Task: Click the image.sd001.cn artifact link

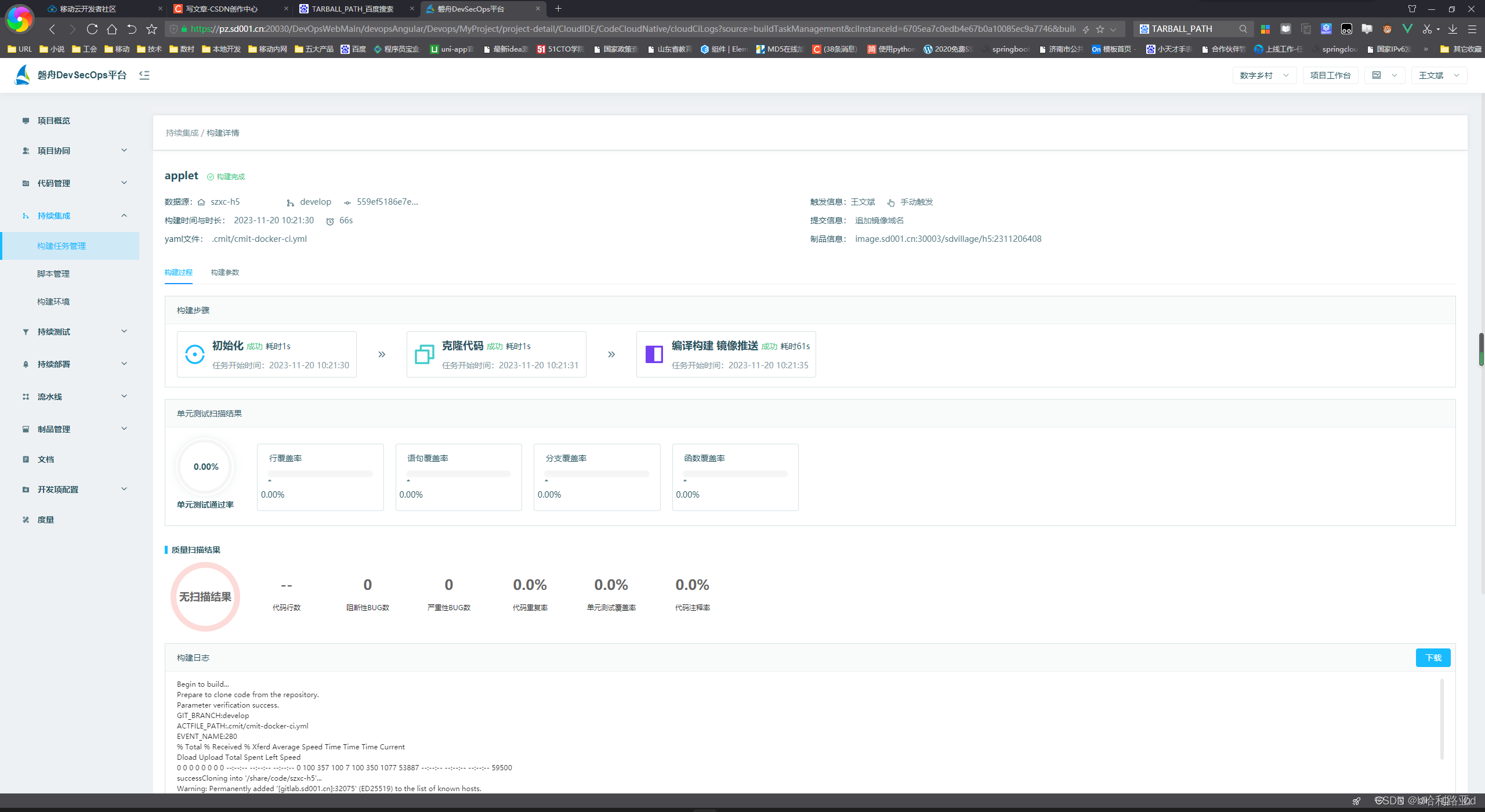Action: point(948,239)
